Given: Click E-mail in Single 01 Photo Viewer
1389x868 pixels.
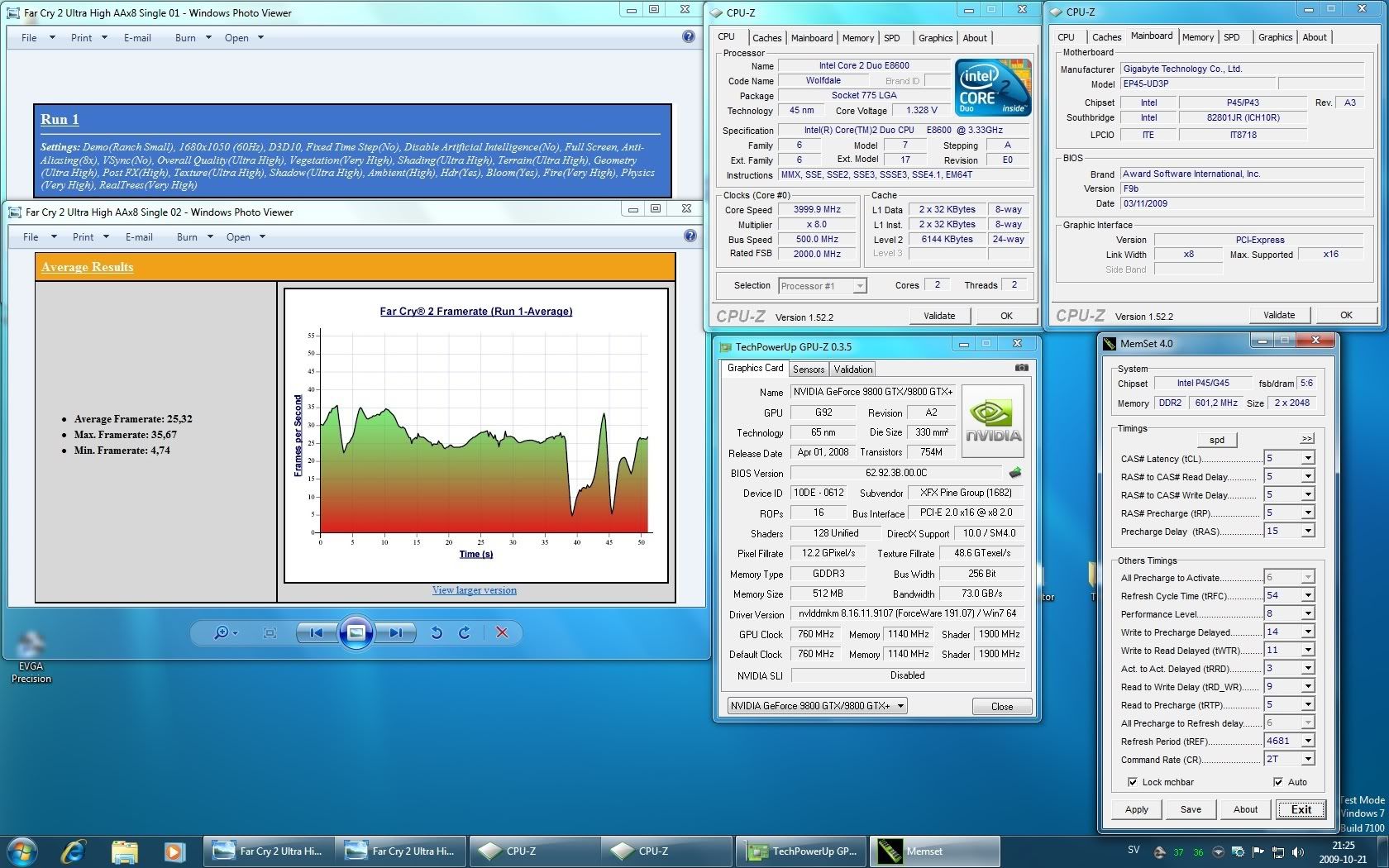Looking at the screenshot, I should (137, 38).
